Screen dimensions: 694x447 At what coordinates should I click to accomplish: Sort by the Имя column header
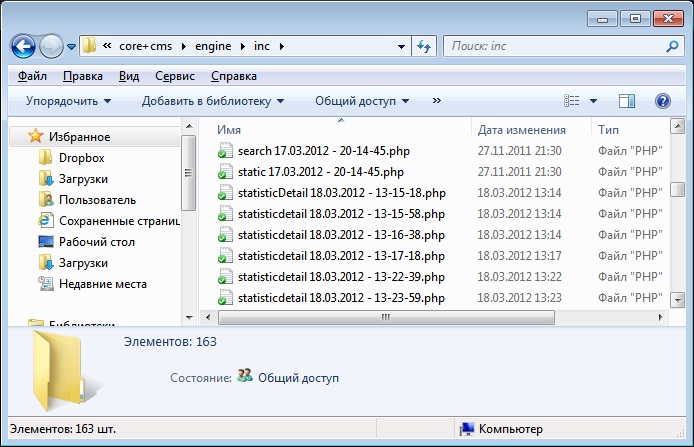[x=229, y=130]
